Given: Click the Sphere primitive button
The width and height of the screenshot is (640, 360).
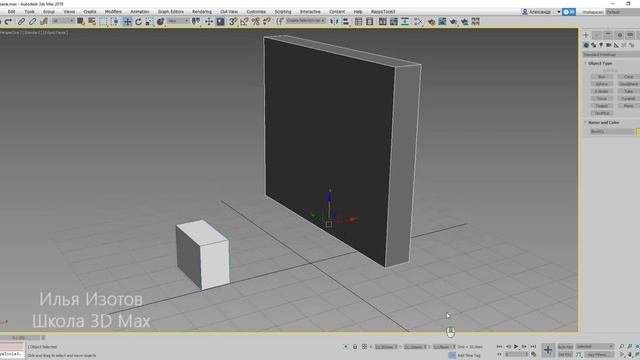Looking at the screenshot, I should [x=602, y=84].
